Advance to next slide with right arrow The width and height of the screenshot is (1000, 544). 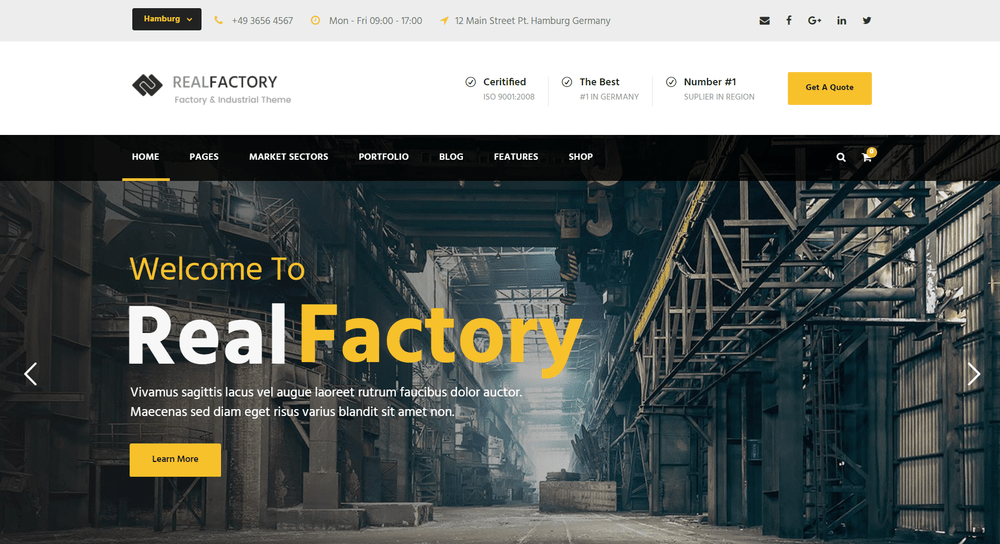click(x=973, y=374)
